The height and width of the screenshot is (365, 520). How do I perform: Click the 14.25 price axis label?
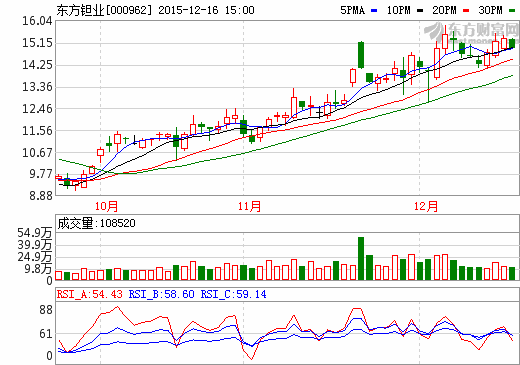pyautogui.click(x=37, y=65)
